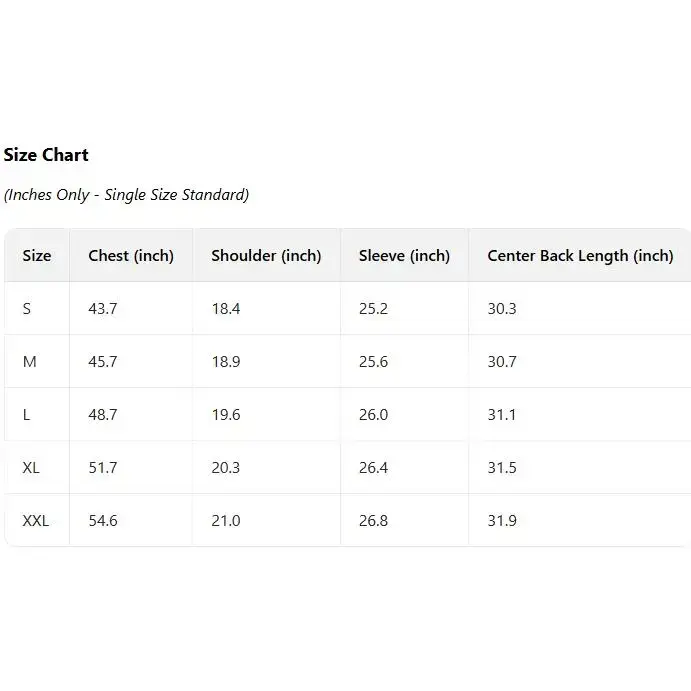
Task: Select shoulder value 21.0 in XXL row
Action: [x=226, y=521]
